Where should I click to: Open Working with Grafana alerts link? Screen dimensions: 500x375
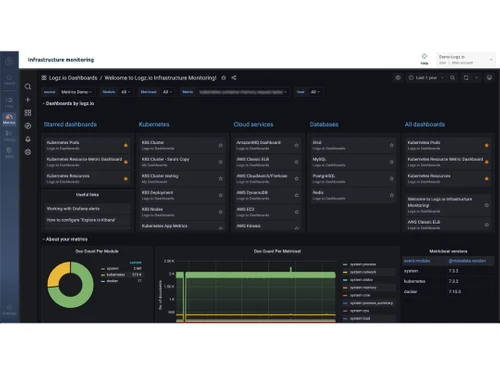(87, 209)
